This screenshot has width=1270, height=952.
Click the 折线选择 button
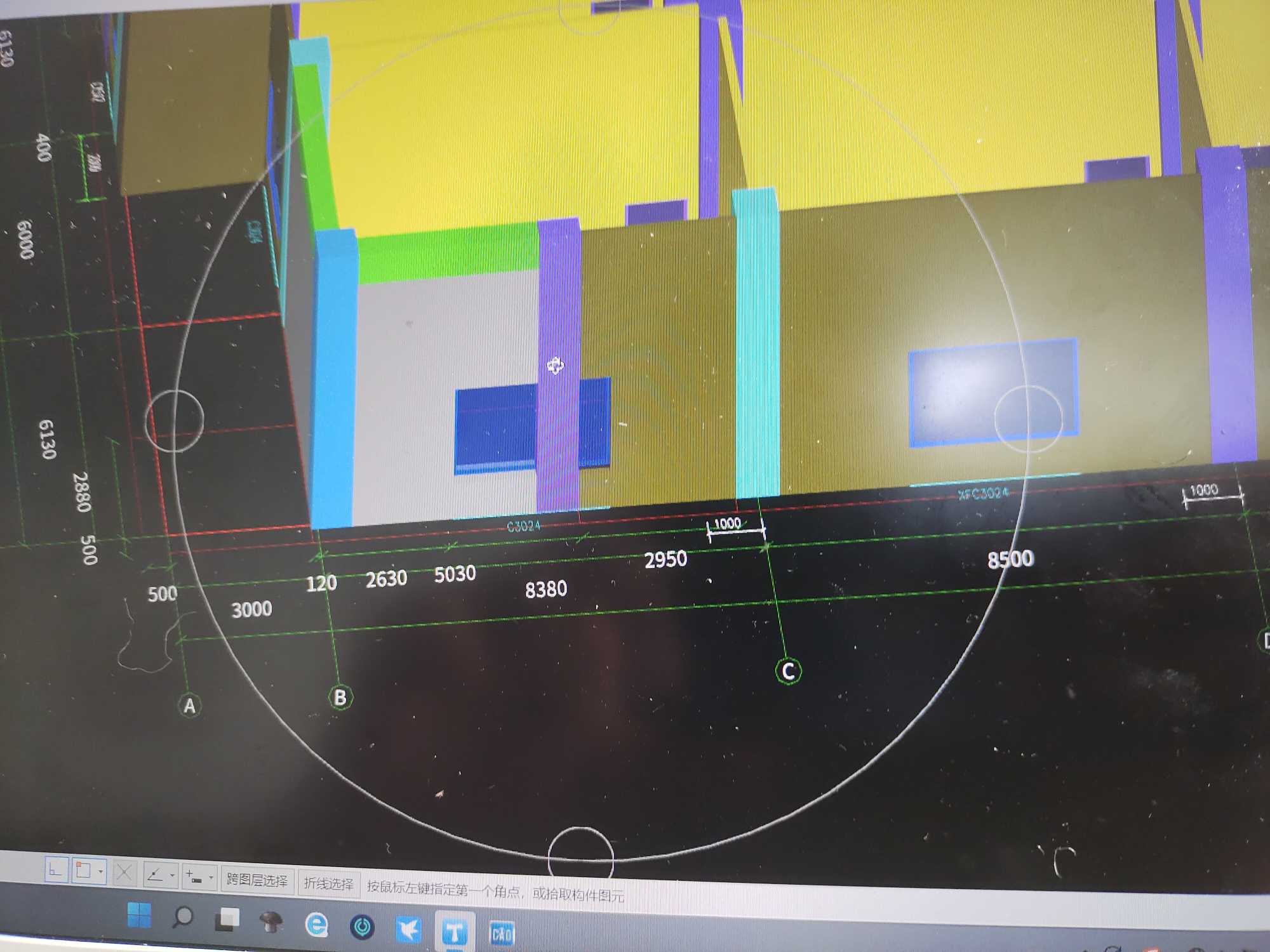329,883
